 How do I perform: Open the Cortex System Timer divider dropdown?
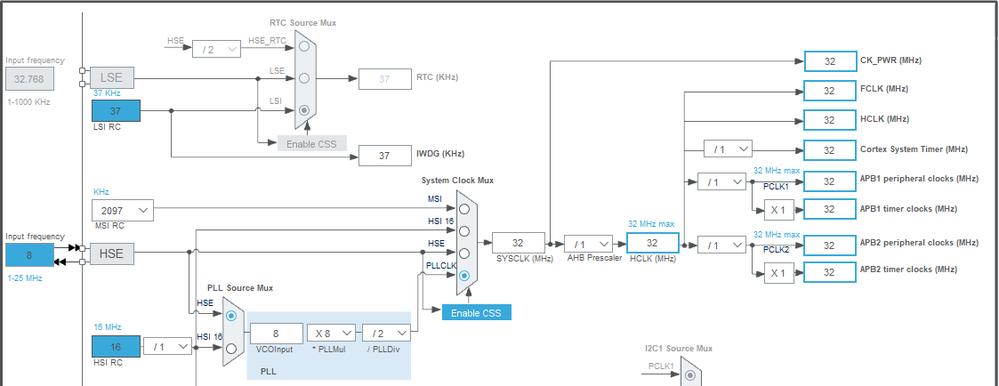728,149
